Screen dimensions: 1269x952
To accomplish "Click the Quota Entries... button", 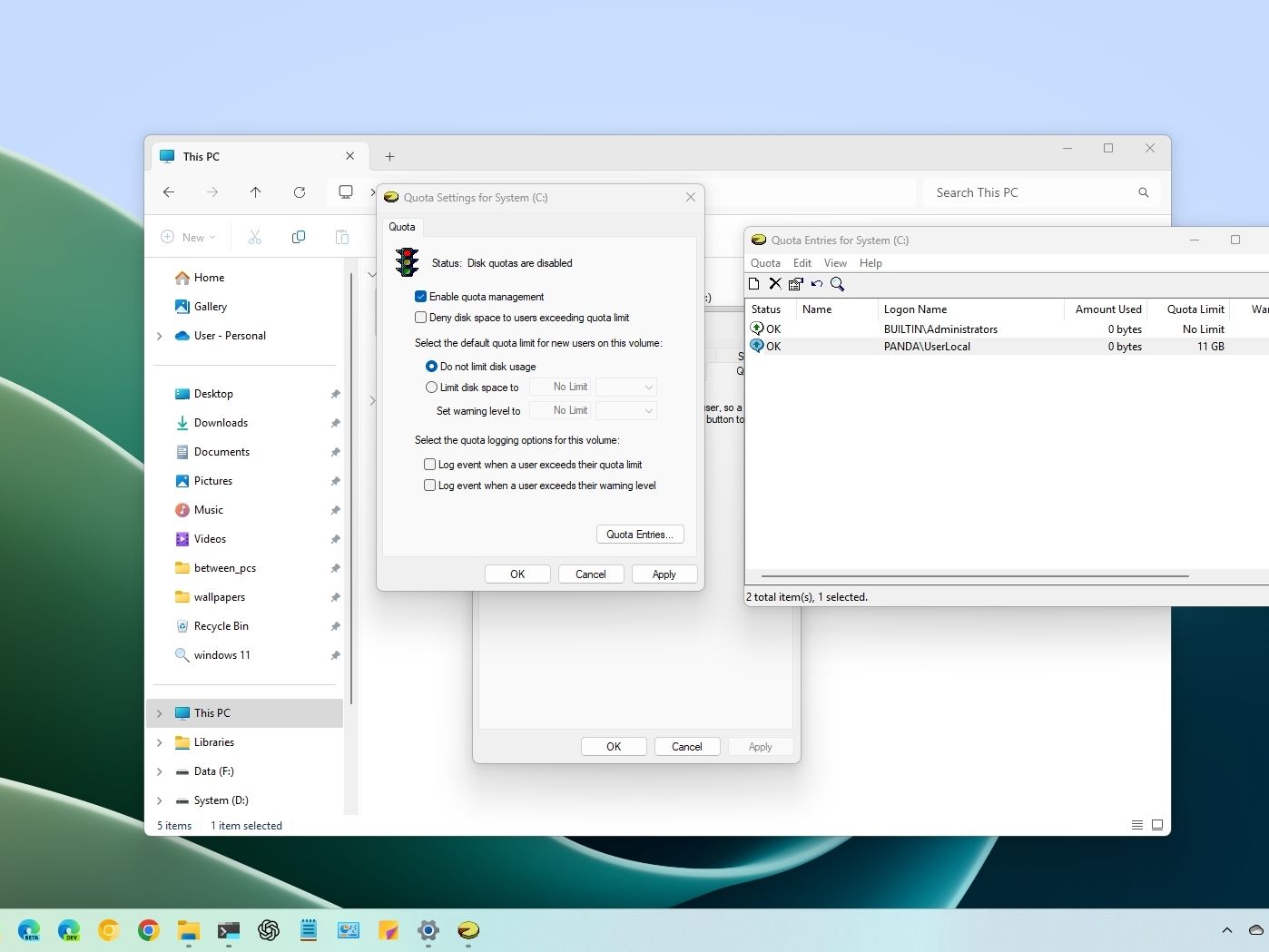I will coord(640,535).
